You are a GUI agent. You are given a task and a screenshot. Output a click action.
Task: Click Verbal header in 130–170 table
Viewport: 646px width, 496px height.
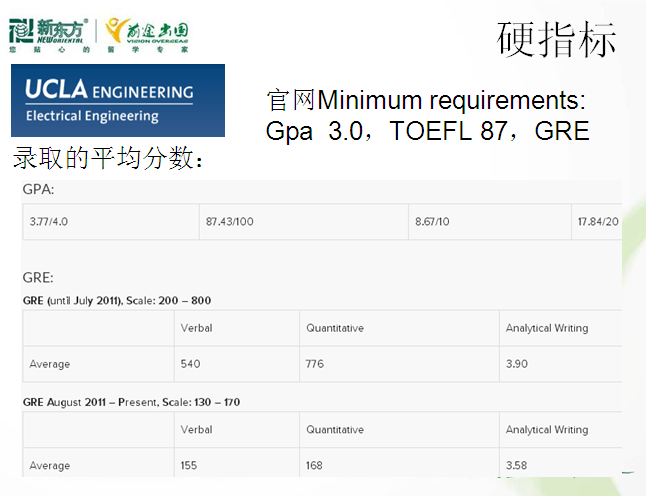237,430
